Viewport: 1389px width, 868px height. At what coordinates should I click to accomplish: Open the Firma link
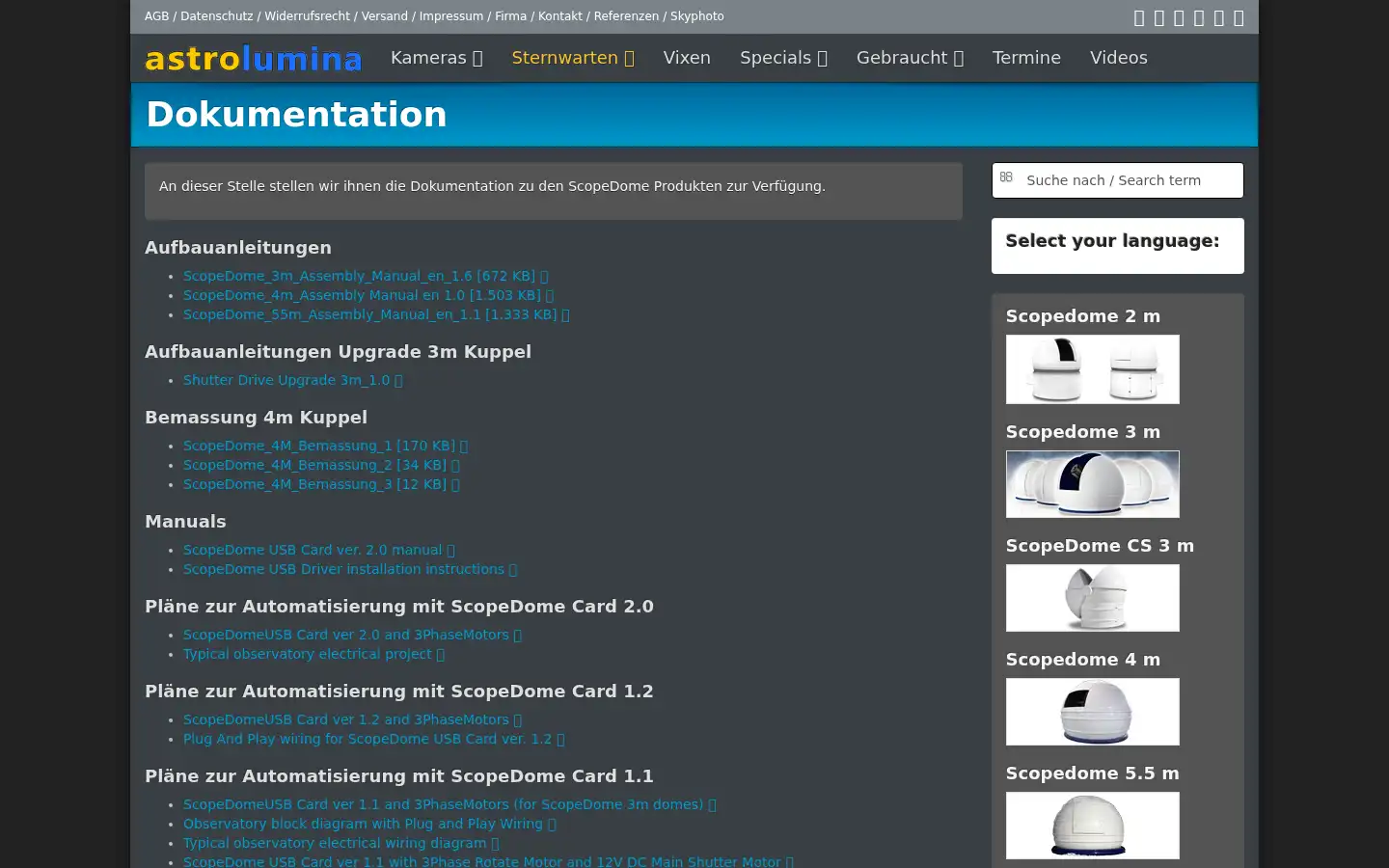tap(511, 16)
